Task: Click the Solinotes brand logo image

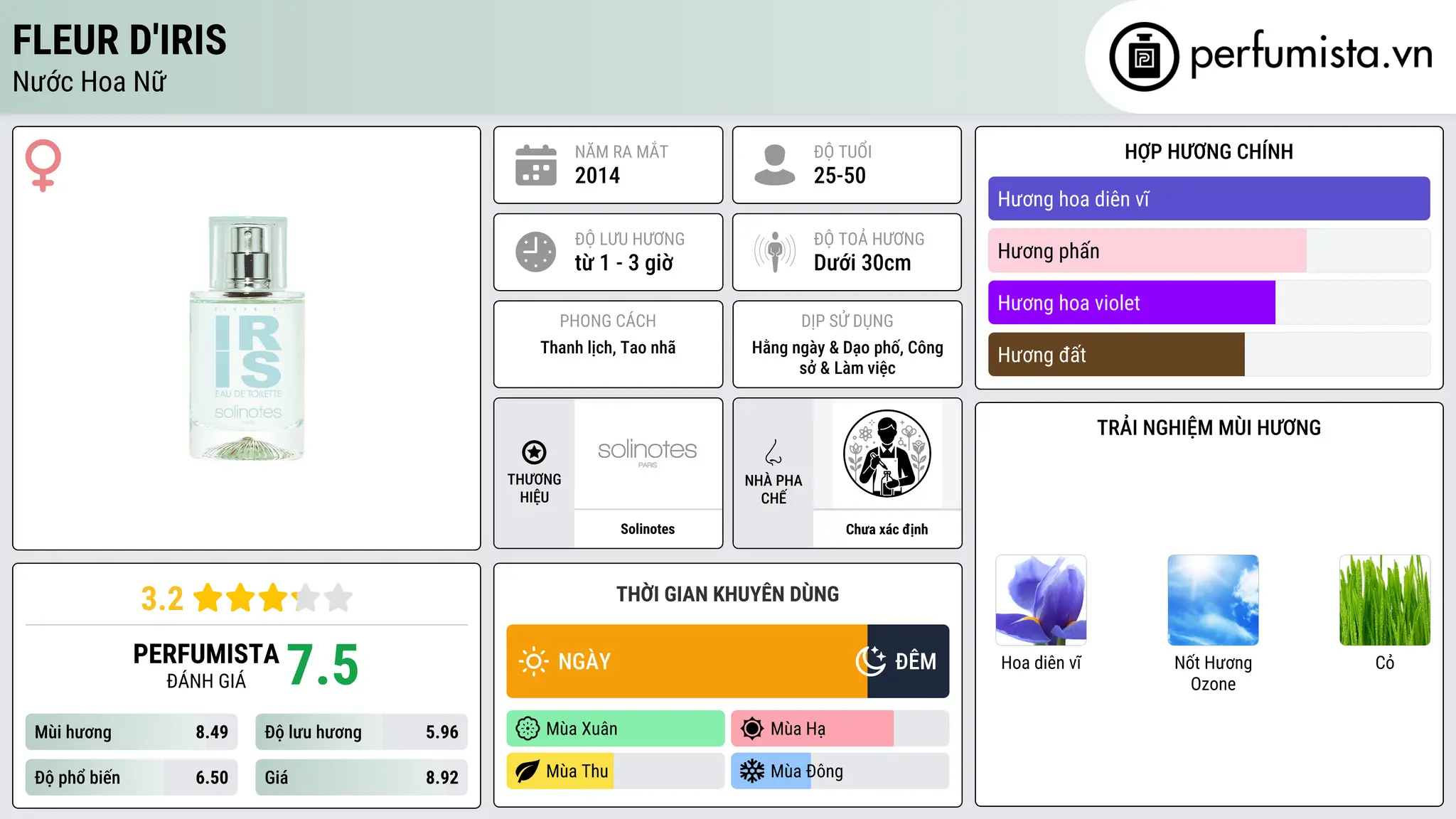Action: [648, 454]
